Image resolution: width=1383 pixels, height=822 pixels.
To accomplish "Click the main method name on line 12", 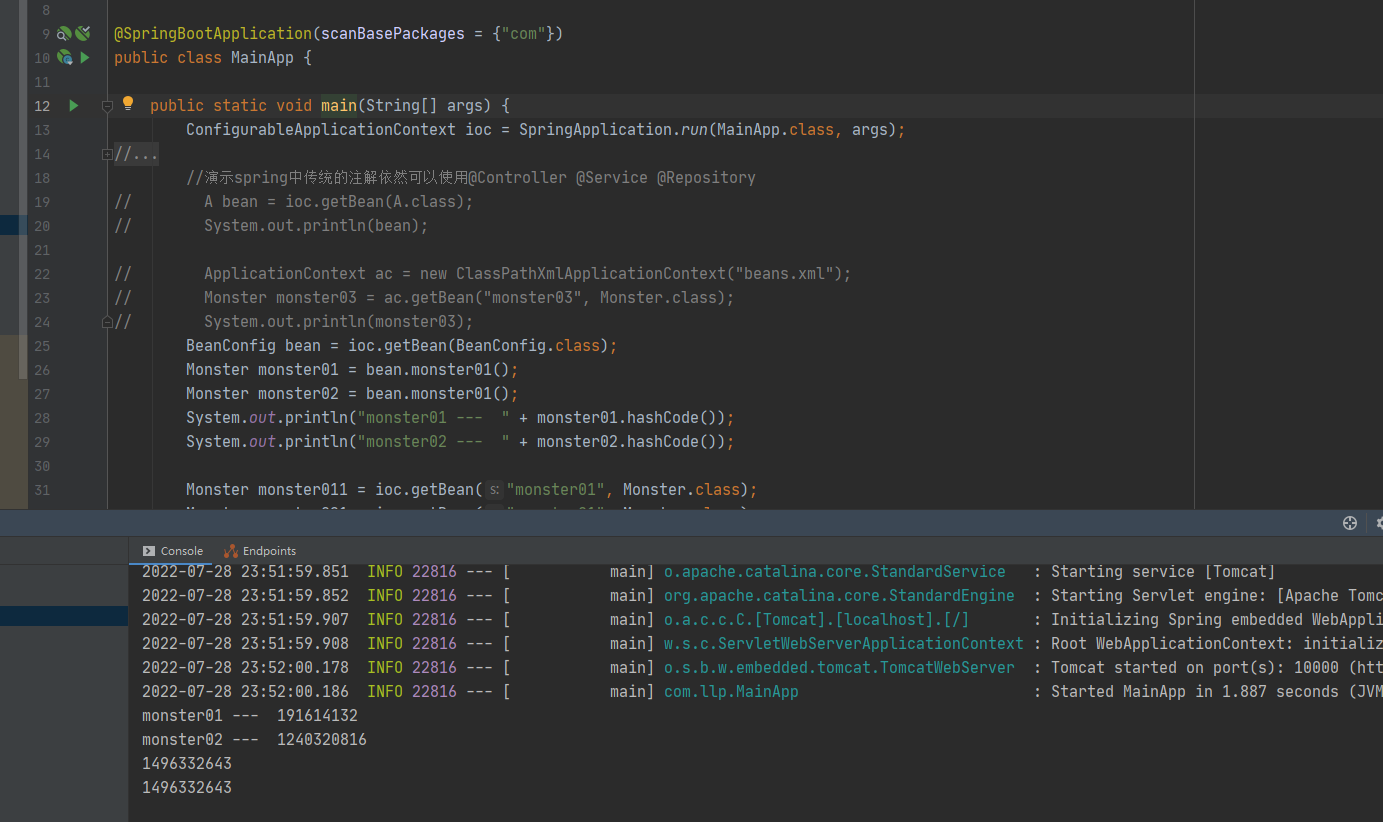I will tap(339, 106).
